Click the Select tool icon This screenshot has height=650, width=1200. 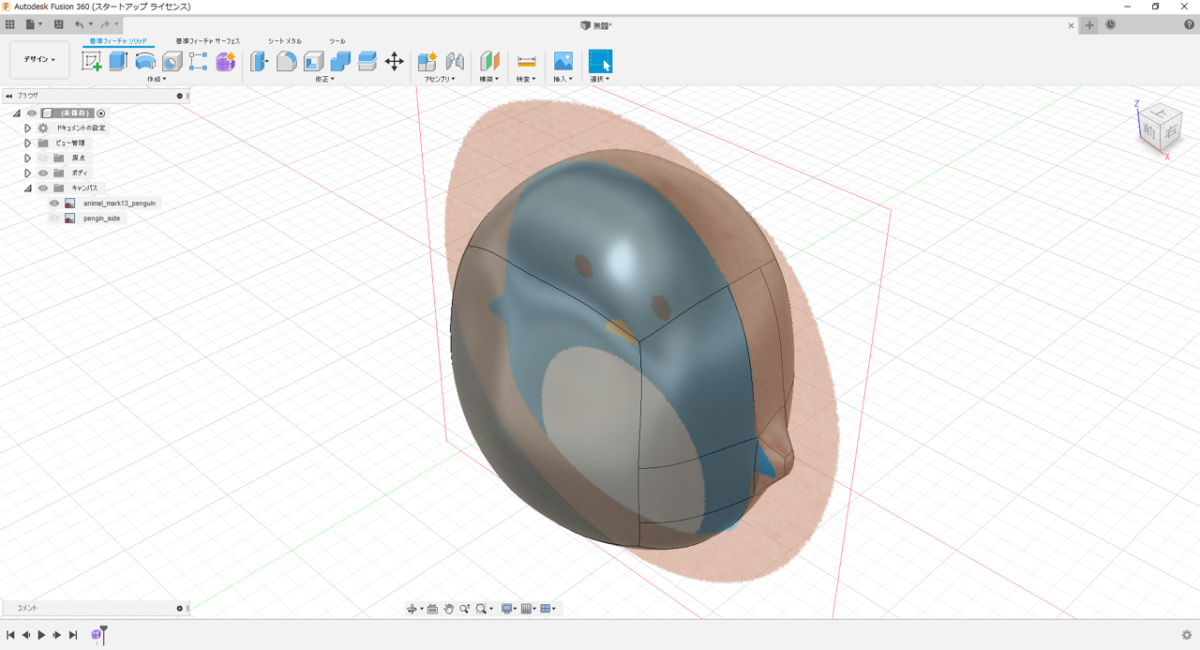pos(600,61)
